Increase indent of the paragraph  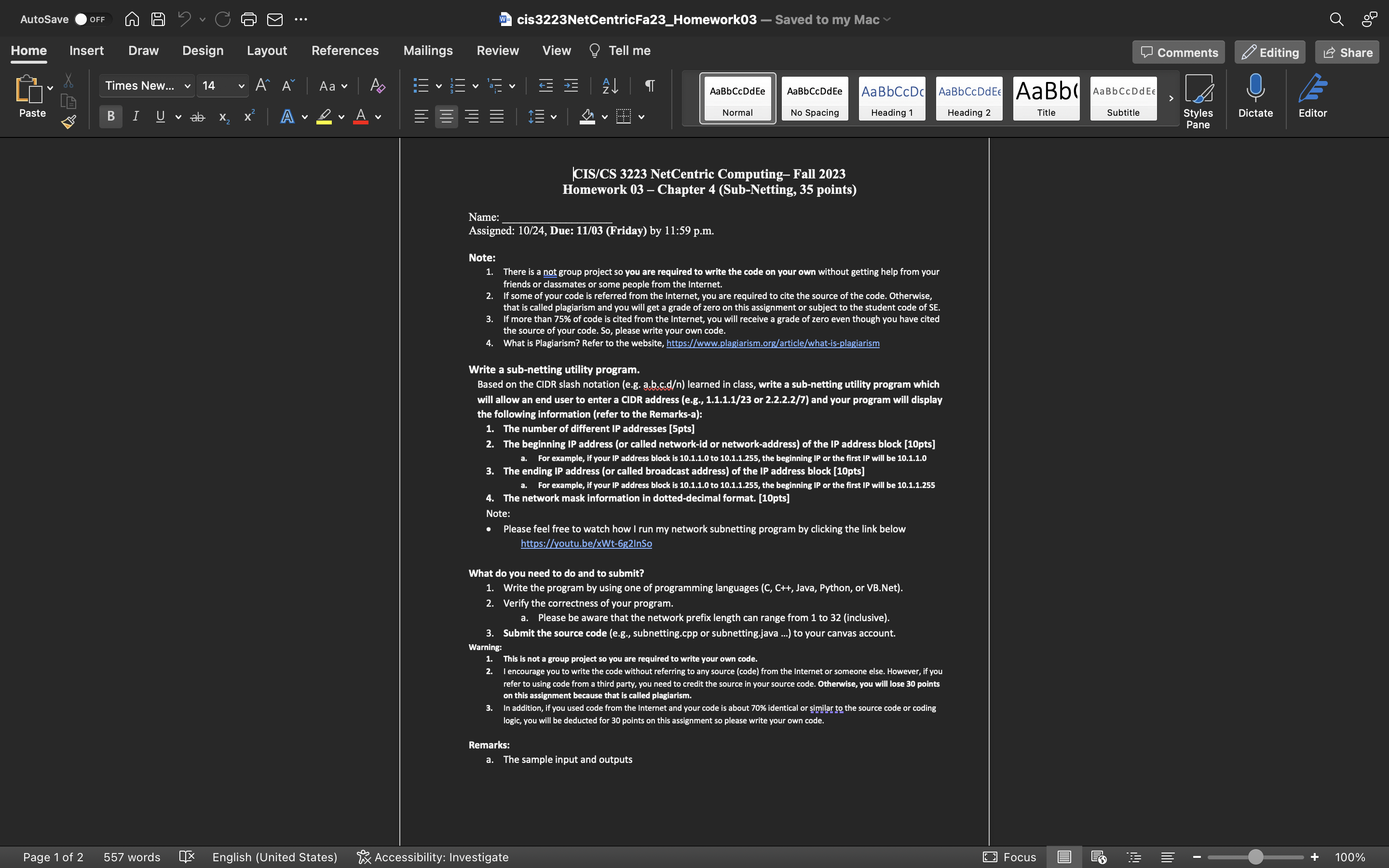coord(571,86)
